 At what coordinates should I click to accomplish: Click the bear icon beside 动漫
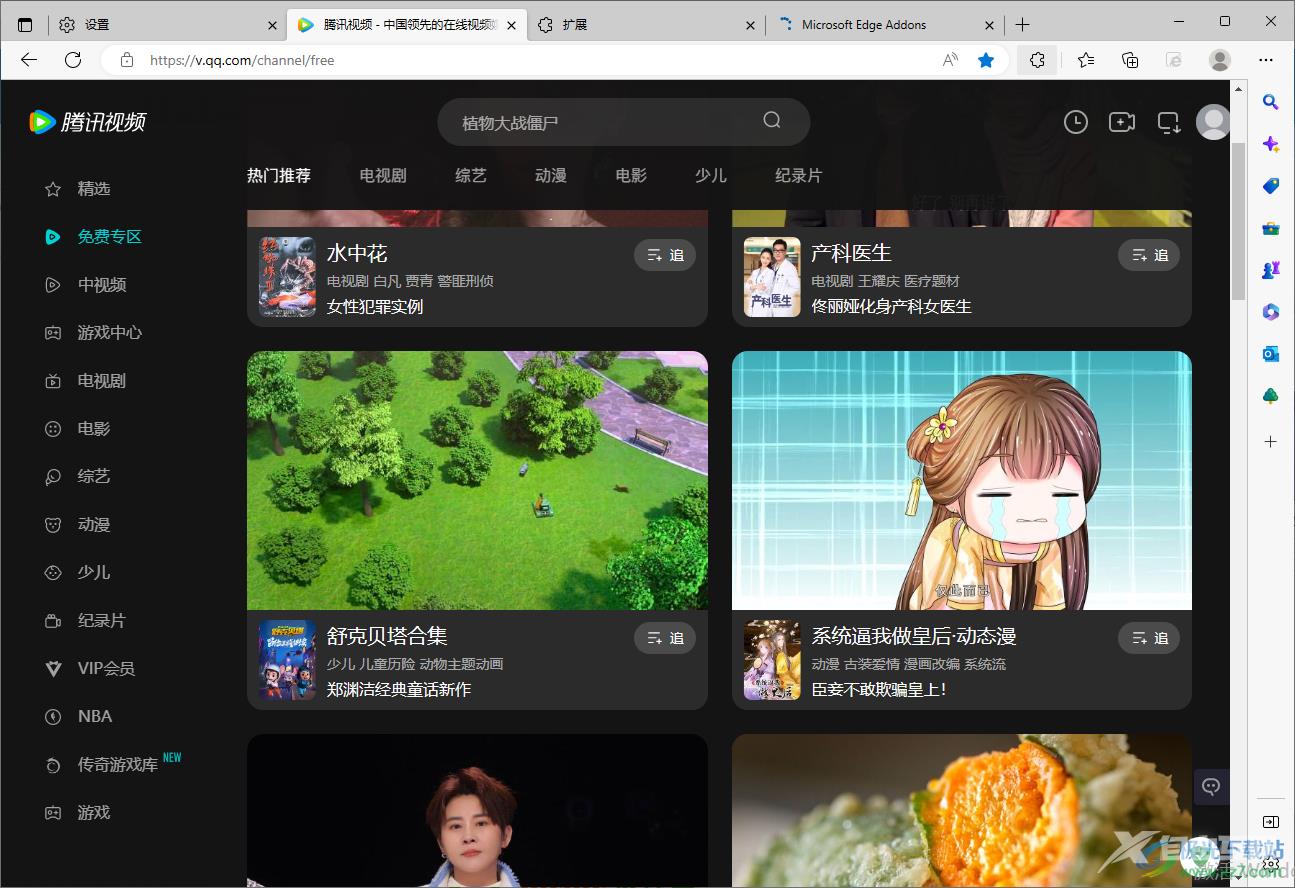[53, 525]
